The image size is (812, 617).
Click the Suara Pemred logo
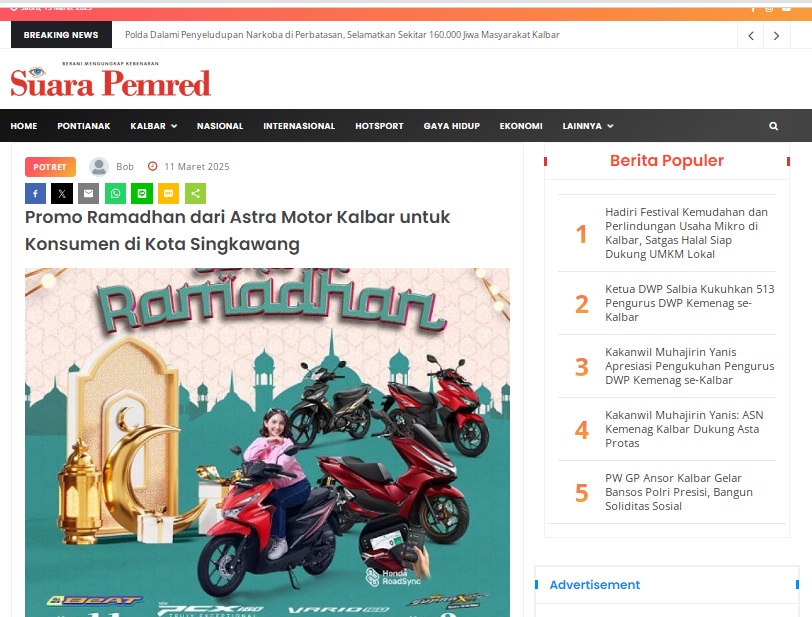click(x=110, y=79)
